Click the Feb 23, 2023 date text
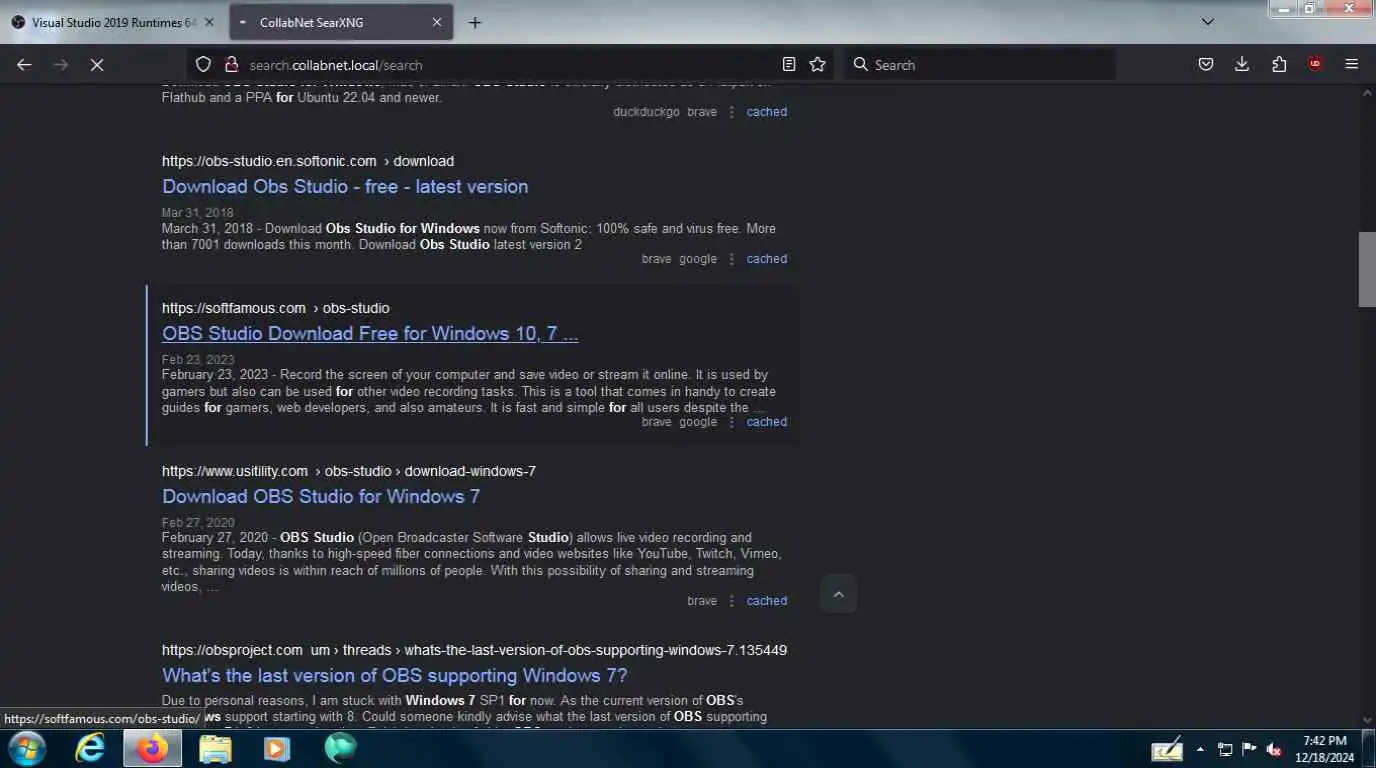 pos(198,360)
